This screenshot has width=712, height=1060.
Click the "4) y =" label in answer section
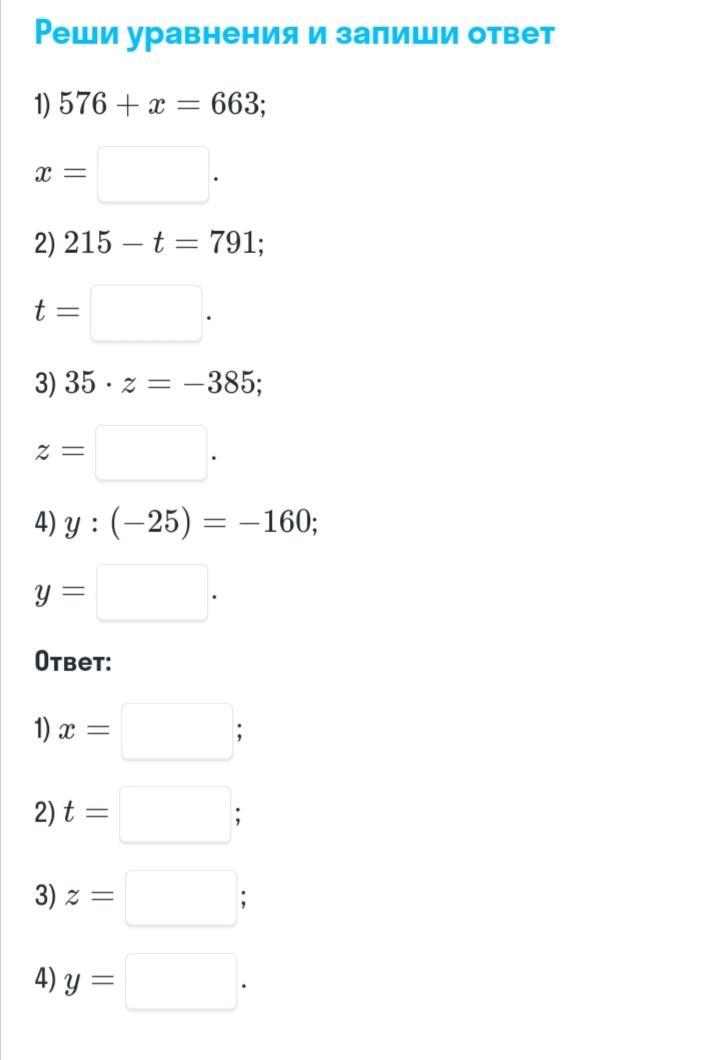coord(73,981)
